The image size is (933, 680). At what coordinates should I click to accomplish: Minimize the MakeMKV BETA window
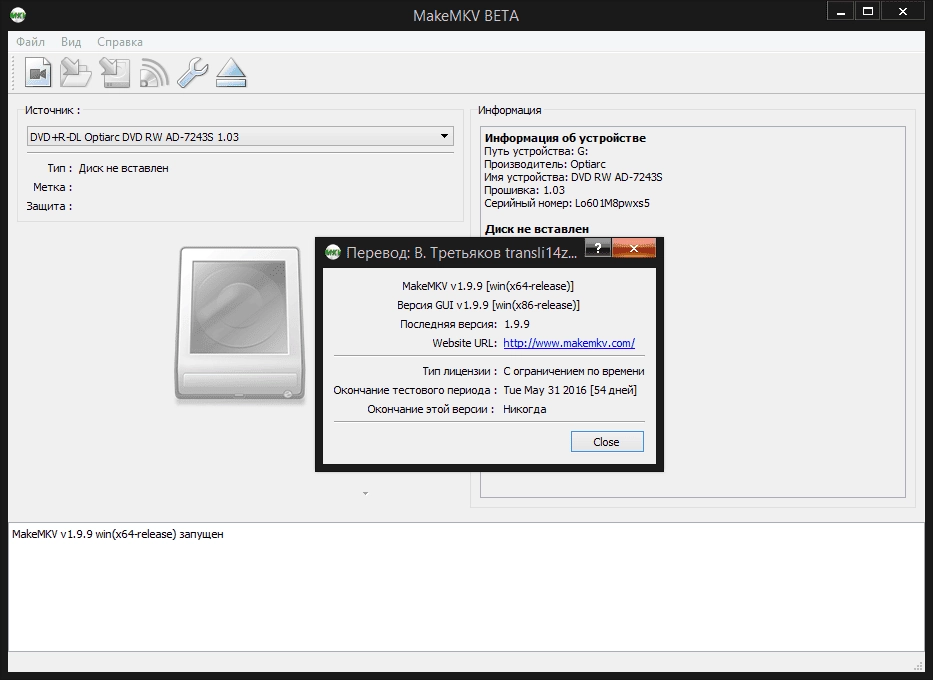[841, 12]
